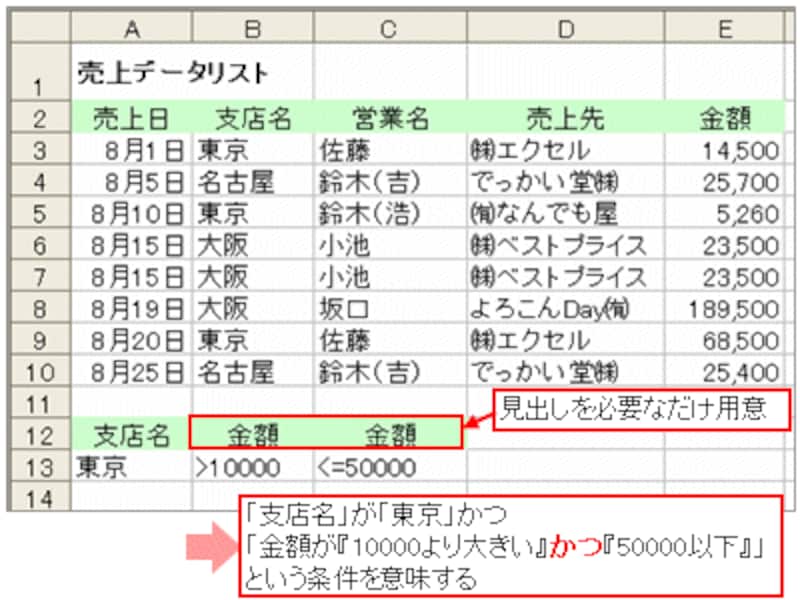Click 名古屋 branch cell in row 10
Screen dimensions: 800x600
point(253,371)
